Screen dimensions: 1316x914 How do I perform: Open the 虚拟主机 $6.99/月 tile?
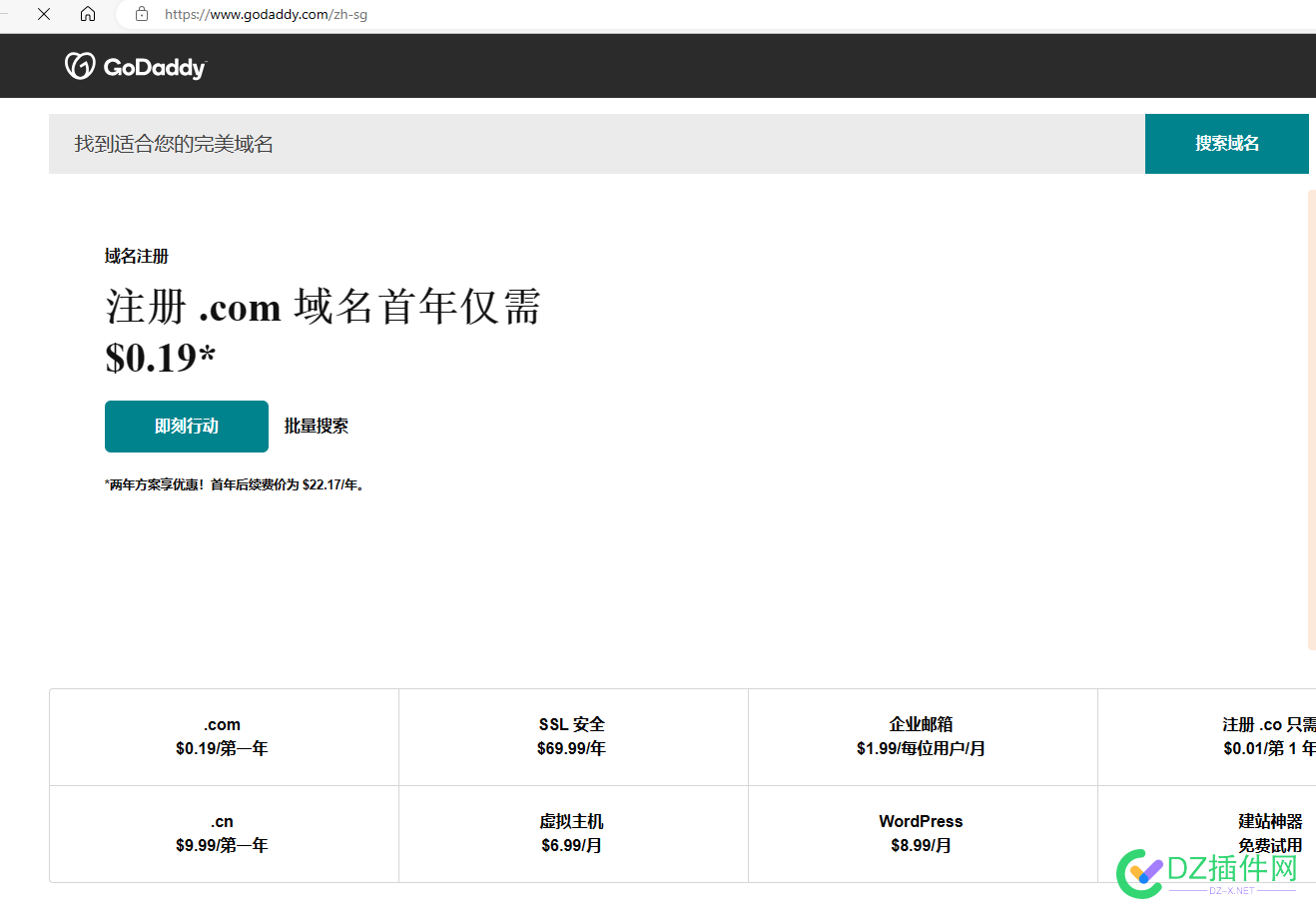click(573, 834)
